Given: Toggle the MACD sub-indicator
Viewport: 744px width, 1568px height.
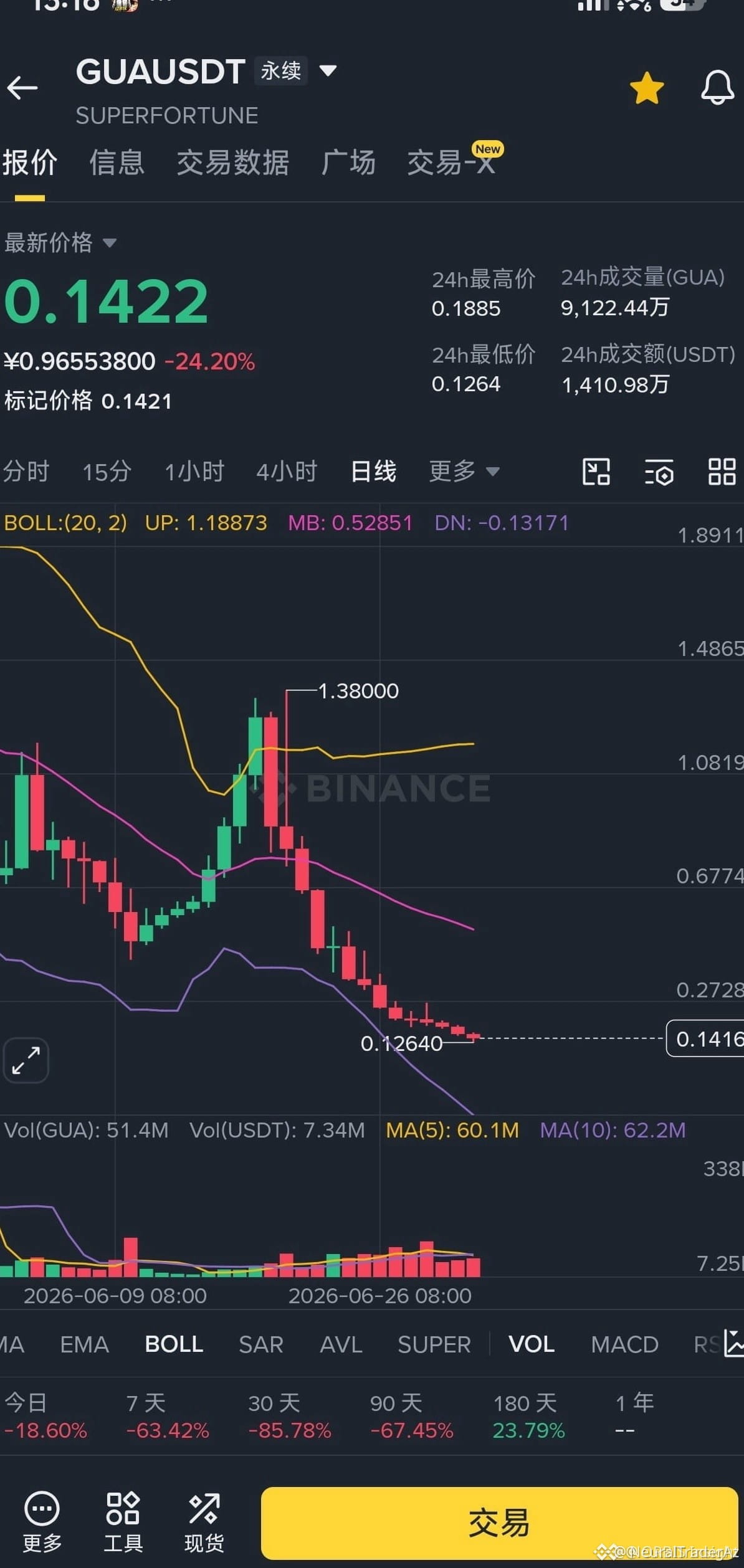Looking at the screenshot, I should [624, 1345].
